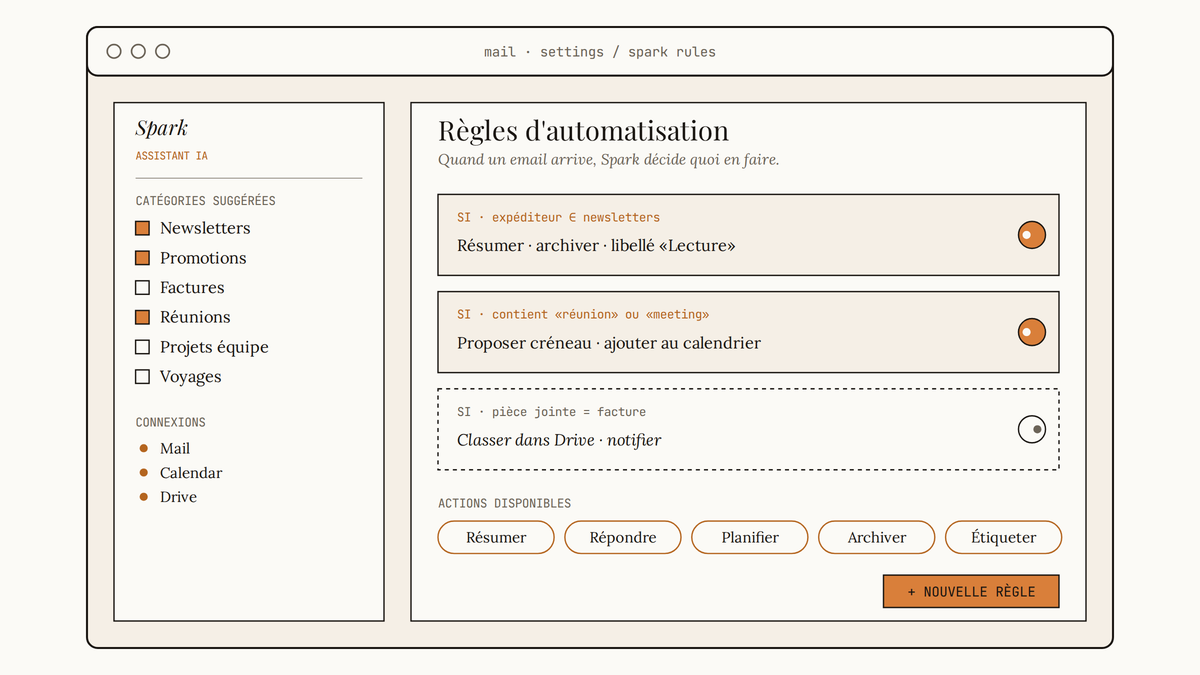
Task: Open the Mail connection
Action: click(x=175, y=449)
